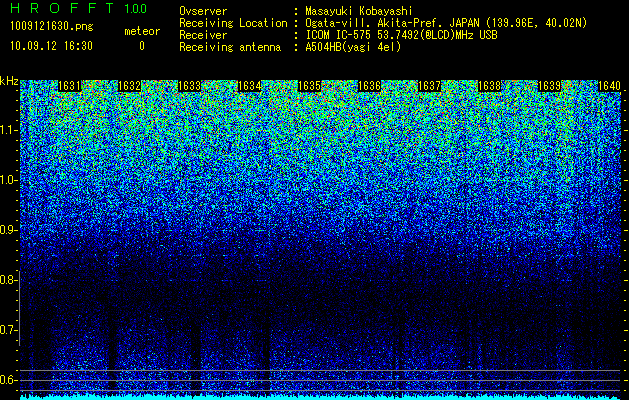Image resolution: width=629 pixels, height=400 pixels.
Task: Click the 0.8 frequency axis label
Action: point(7,280)
